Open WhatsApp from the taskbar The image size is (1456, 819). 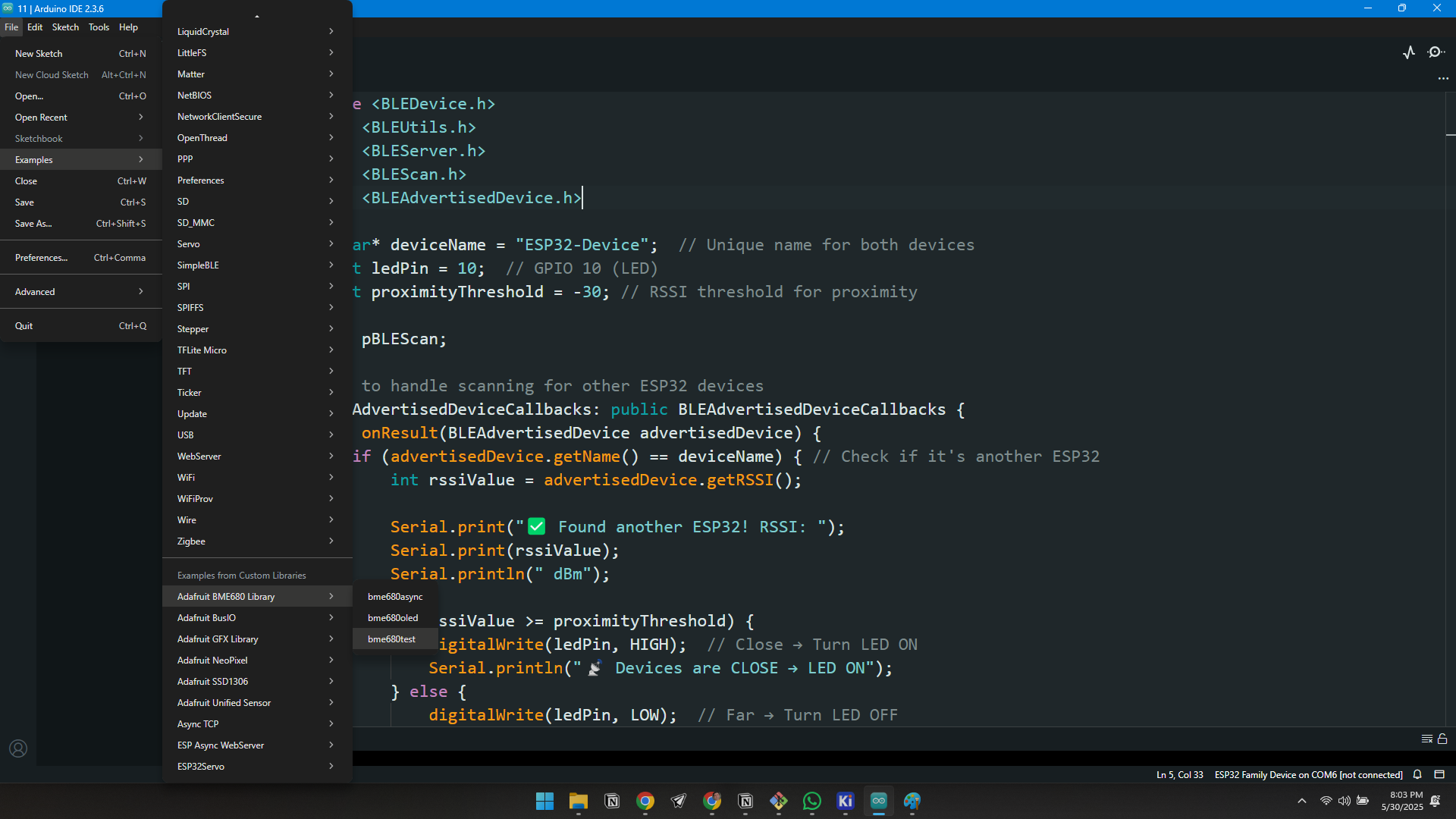[812, 801]
